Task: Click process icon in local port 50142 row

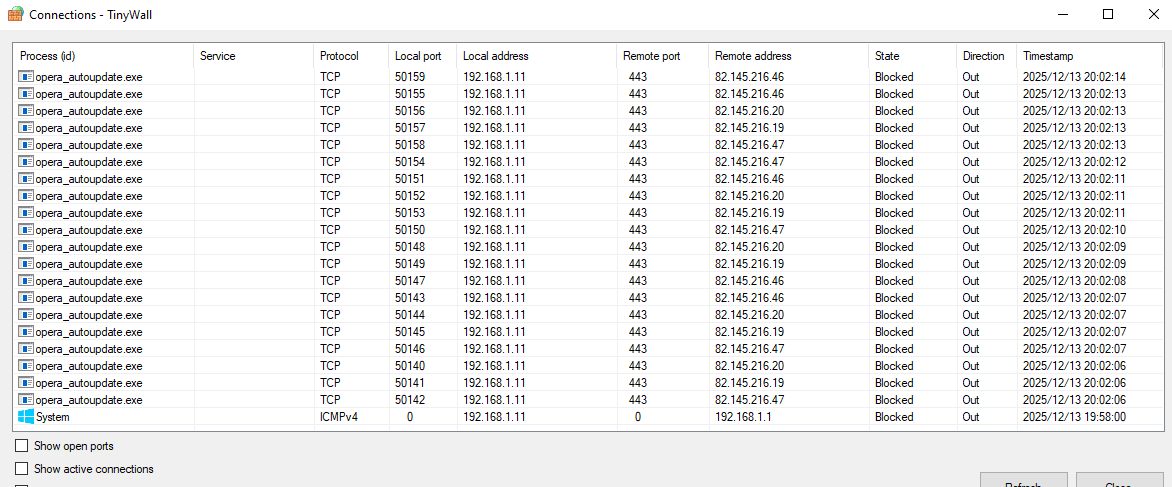Action: click(x=26, y=400)
